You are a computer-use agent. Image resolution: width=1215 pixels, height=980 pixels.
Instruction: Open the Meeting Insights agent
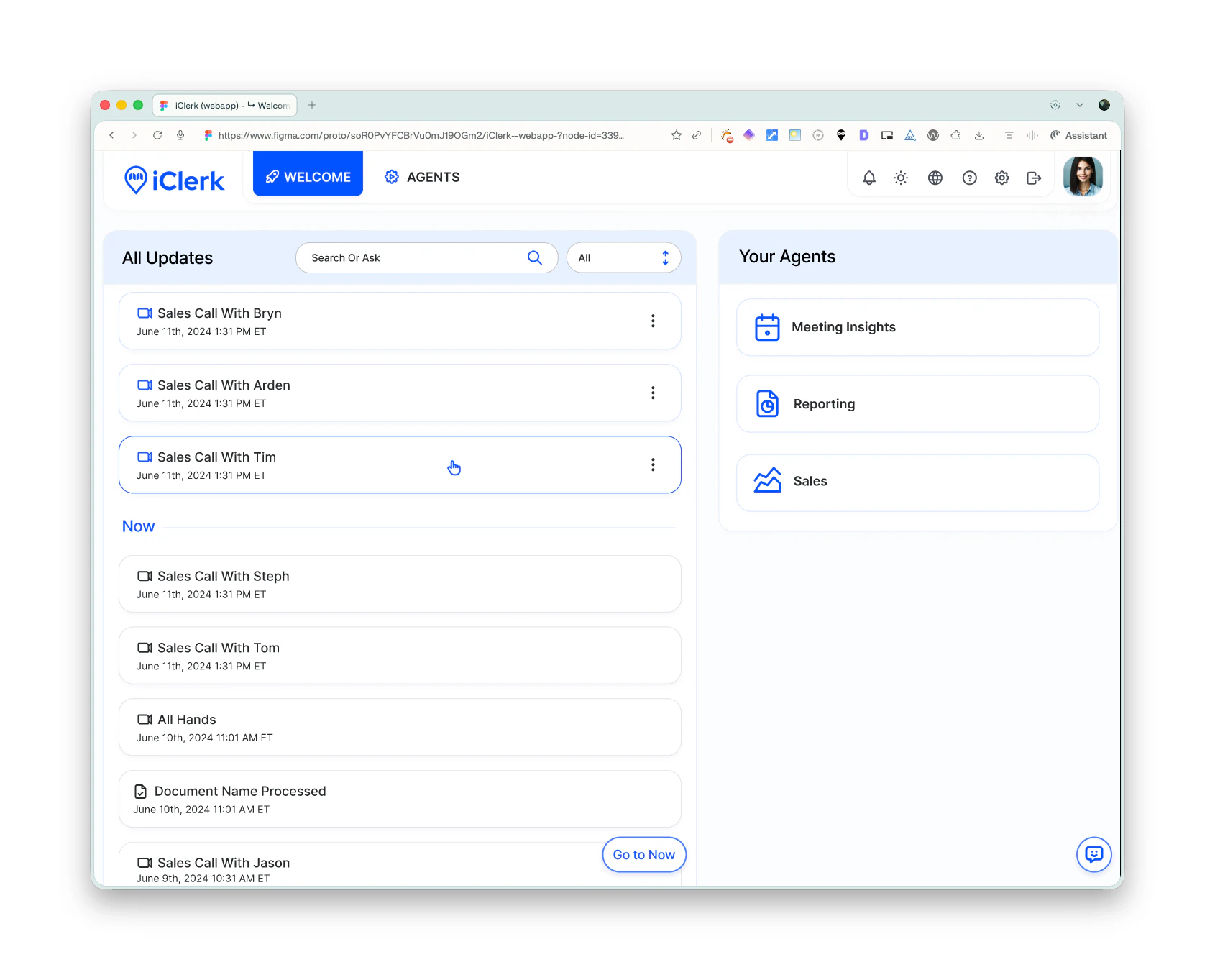pos(918,327)
